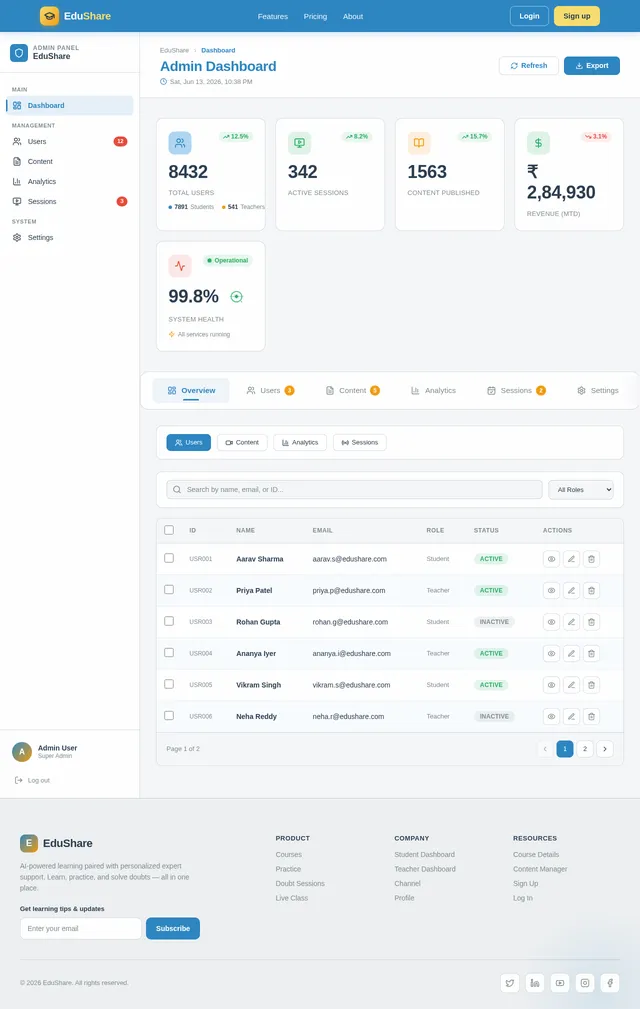640x1009 pixels.
Task: Check the box for USR001 Aarav Sharma
Action: 169,558
